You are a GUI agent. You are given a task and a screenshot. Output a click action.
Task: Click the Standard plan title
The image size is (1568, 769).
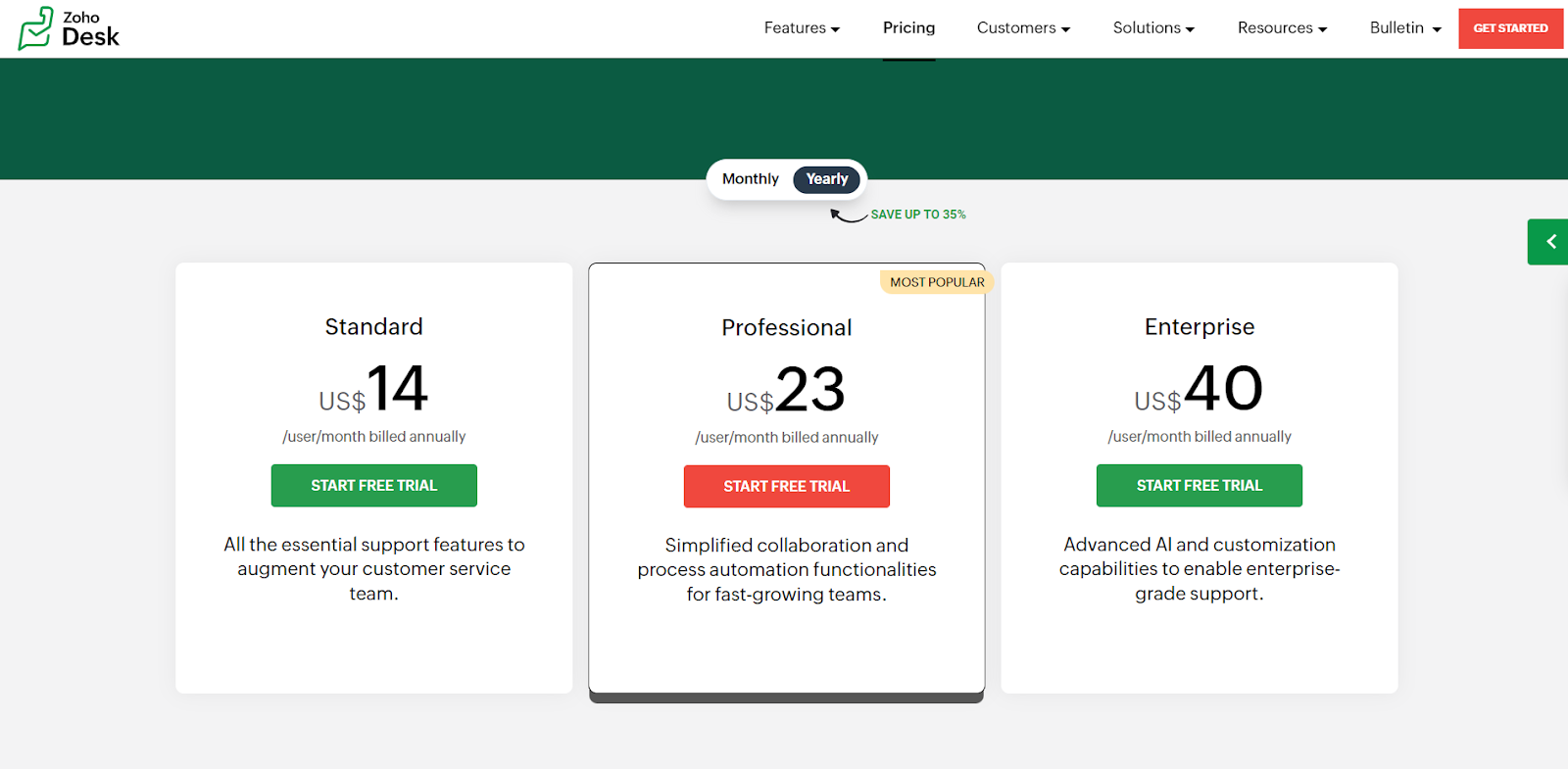tap(373, 327)
